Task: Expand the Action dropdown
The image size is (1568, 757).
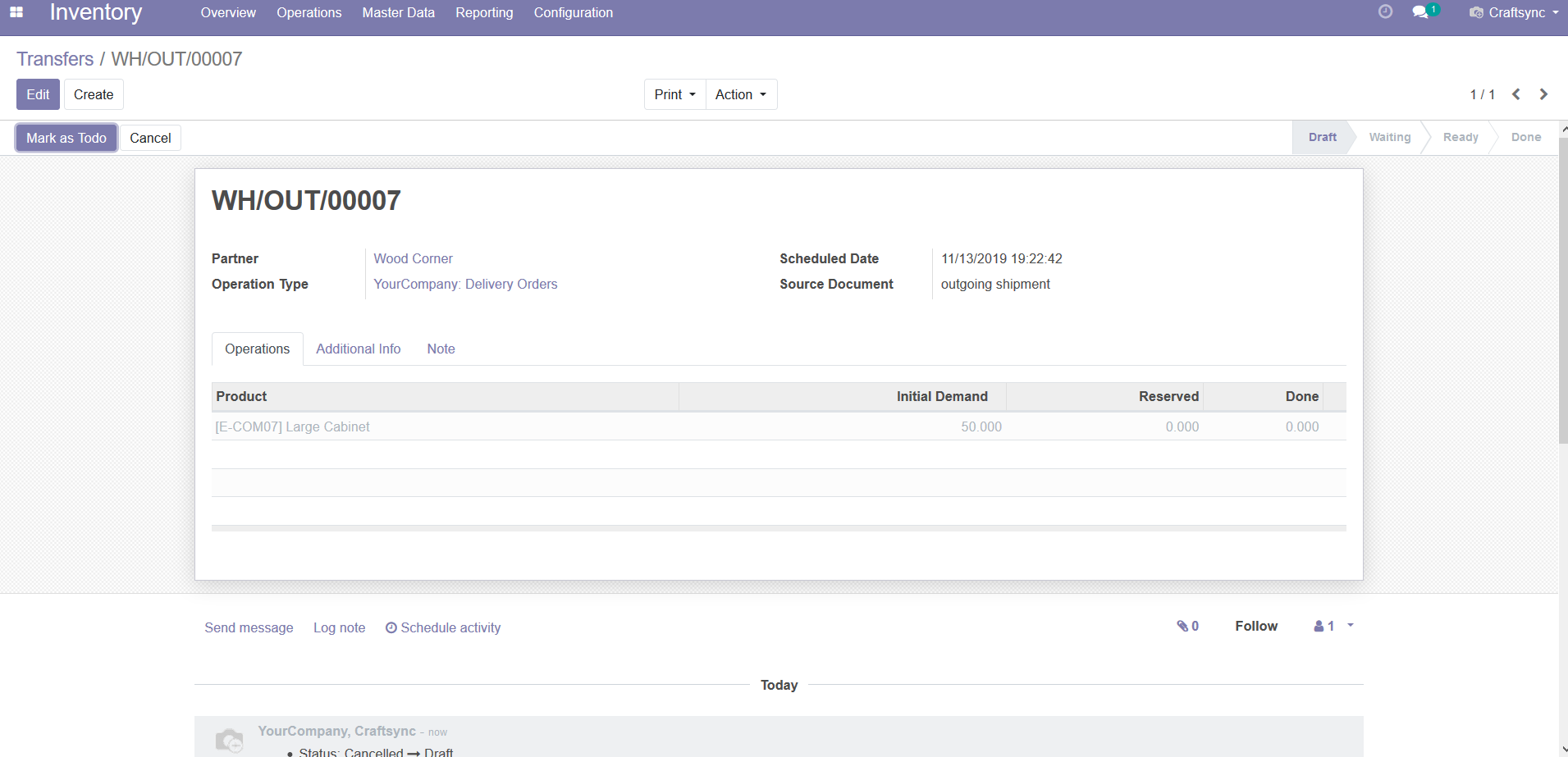Action: (x=741, y=94)
